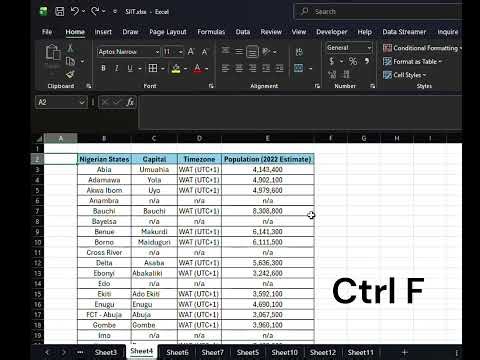Image resolution: width=480 pixels, height=360 pixels.
Task: Click the Redo arrow icon
Action: pos(95,11)
